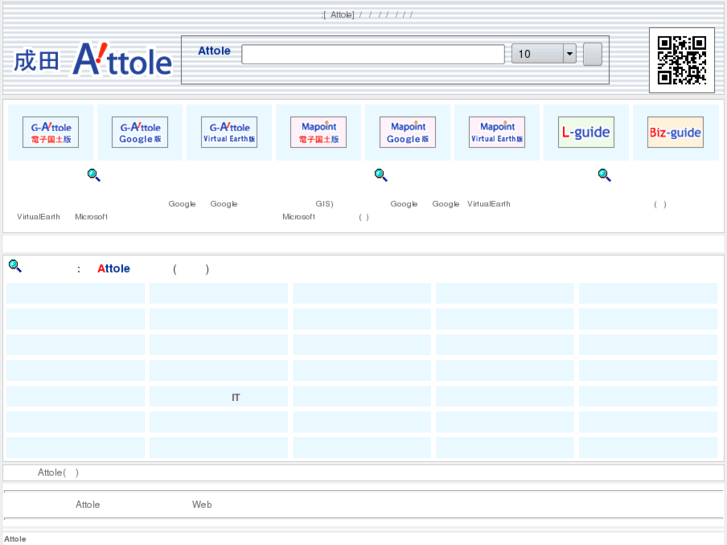Image resolution: width=727 pixels, height=545 pixels.
Task: Click the Attole( ) footer text
Action: tap(58, 473)
